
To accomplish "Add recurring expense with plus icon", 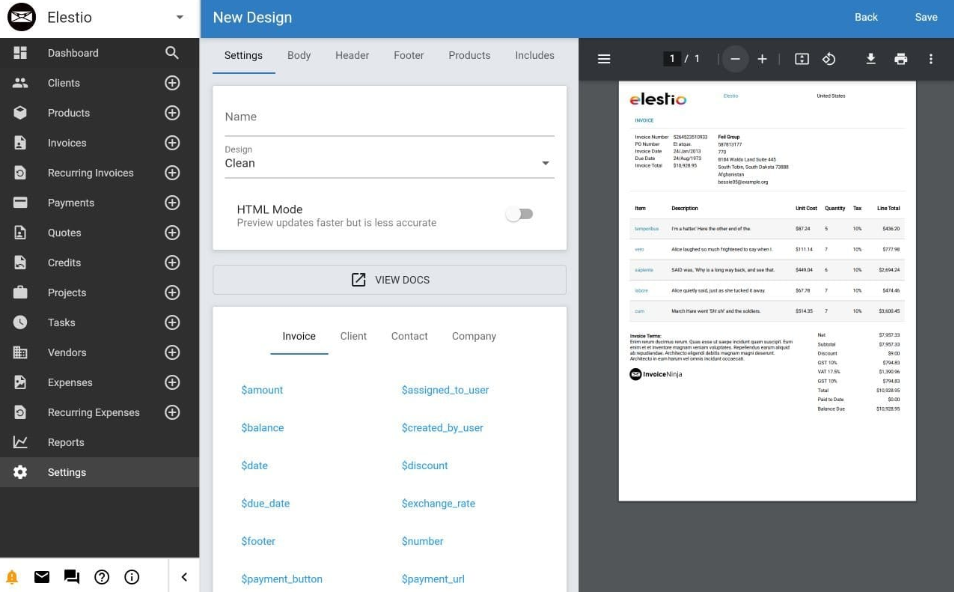I will 172,413.
